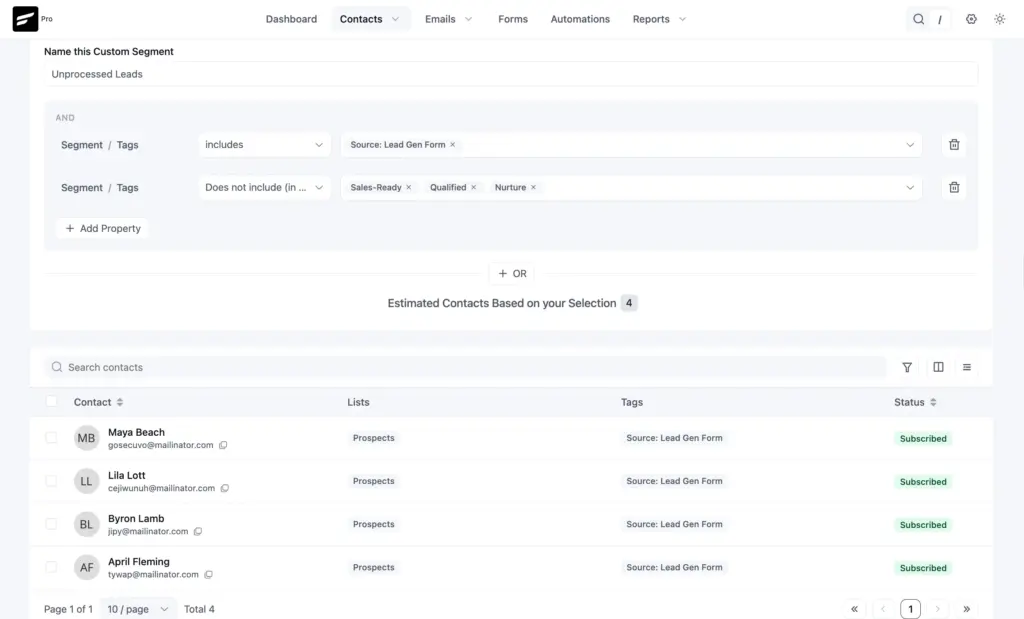Check Byron Lamb's row checkbox
The height and width of the screenshot is (619, 1024).
tap(51, 524)
